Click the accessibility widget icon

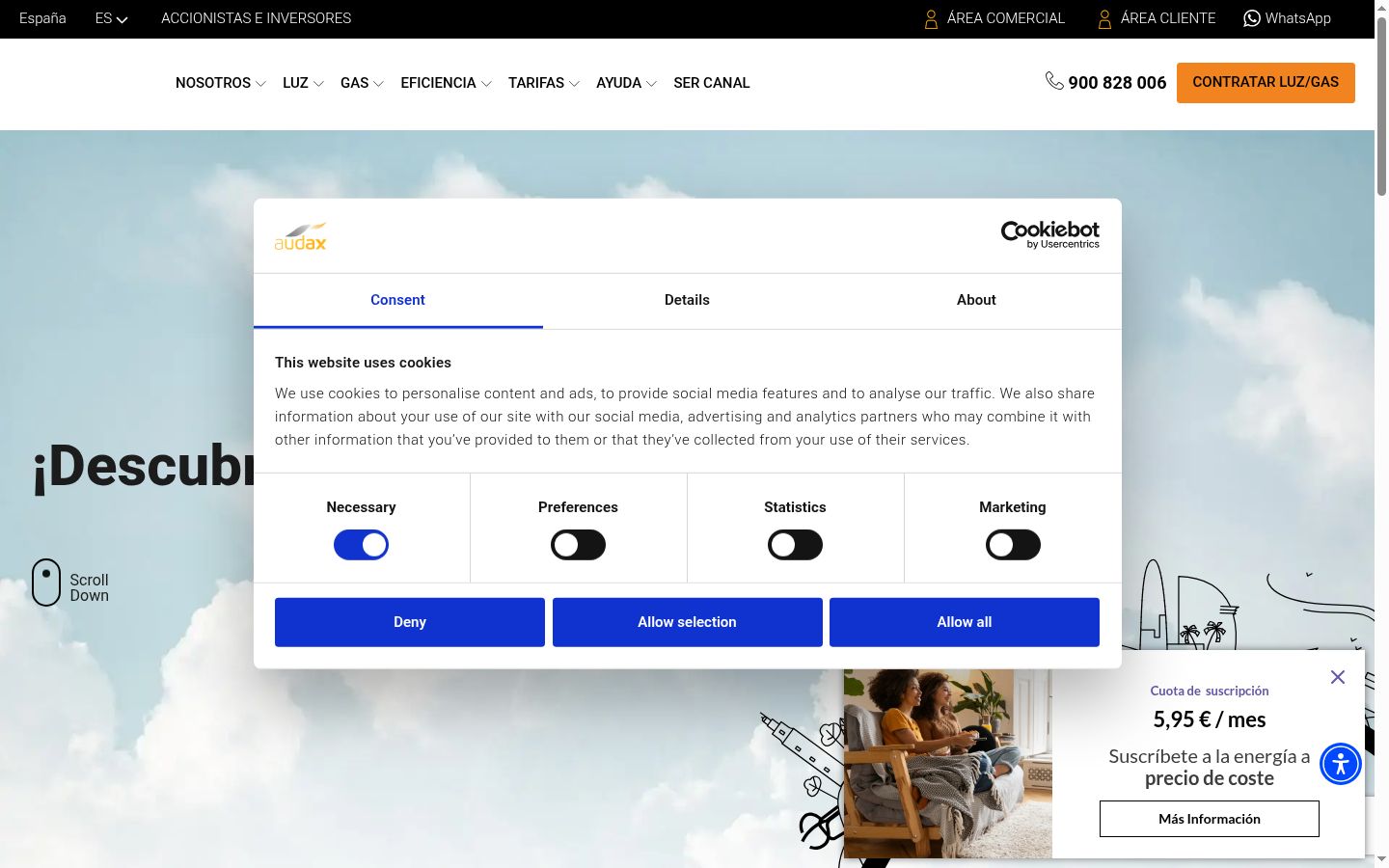1341,764
